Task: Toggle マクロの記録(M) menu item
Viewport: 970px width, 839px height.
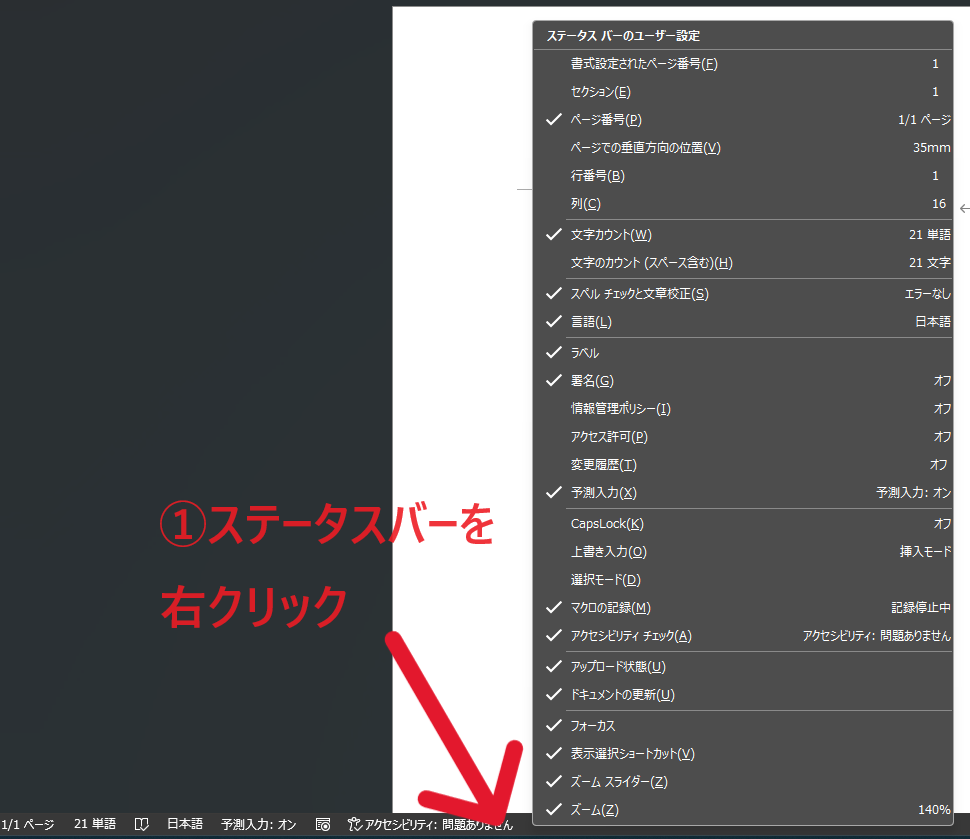Action: coord(742,608)
